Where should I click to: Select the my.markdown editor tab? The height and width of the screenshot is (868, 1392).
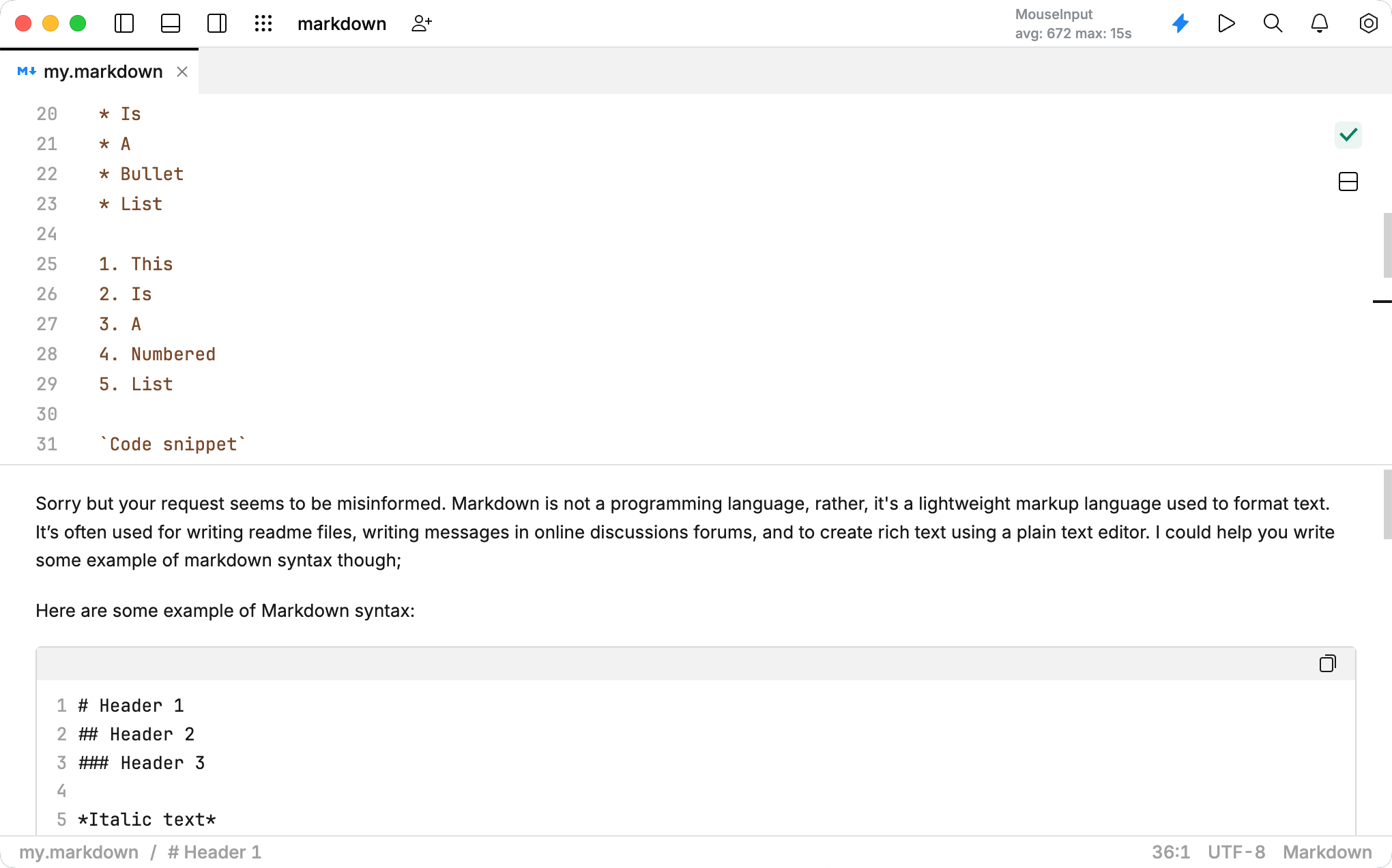coord(102,72)
